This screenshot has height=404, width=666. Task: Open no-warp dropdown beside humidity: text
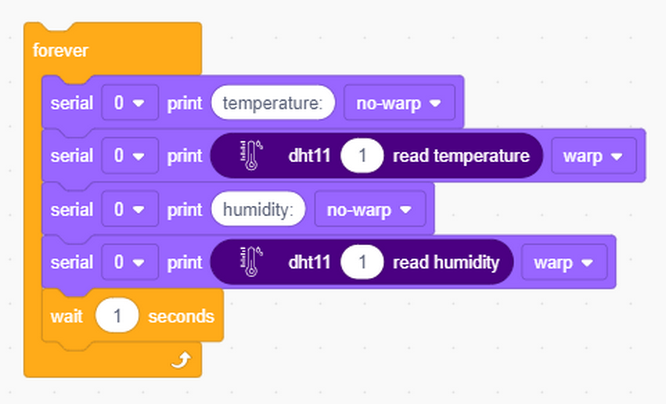pos(370,209)
